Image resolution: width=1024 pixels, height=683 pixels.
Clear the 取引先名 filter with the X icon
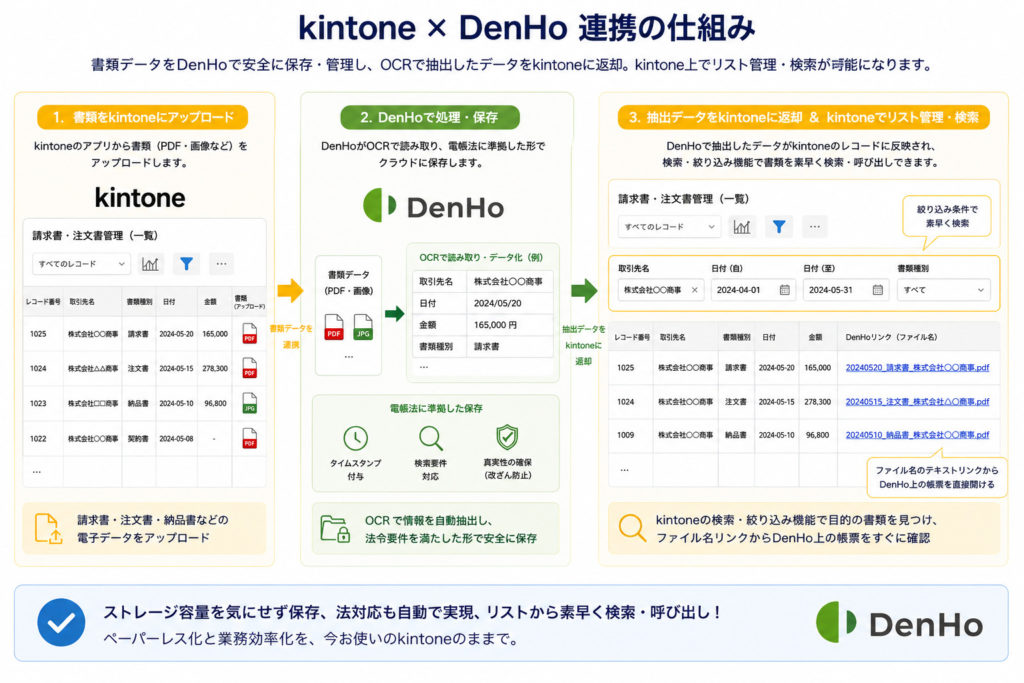pos(694,290)
